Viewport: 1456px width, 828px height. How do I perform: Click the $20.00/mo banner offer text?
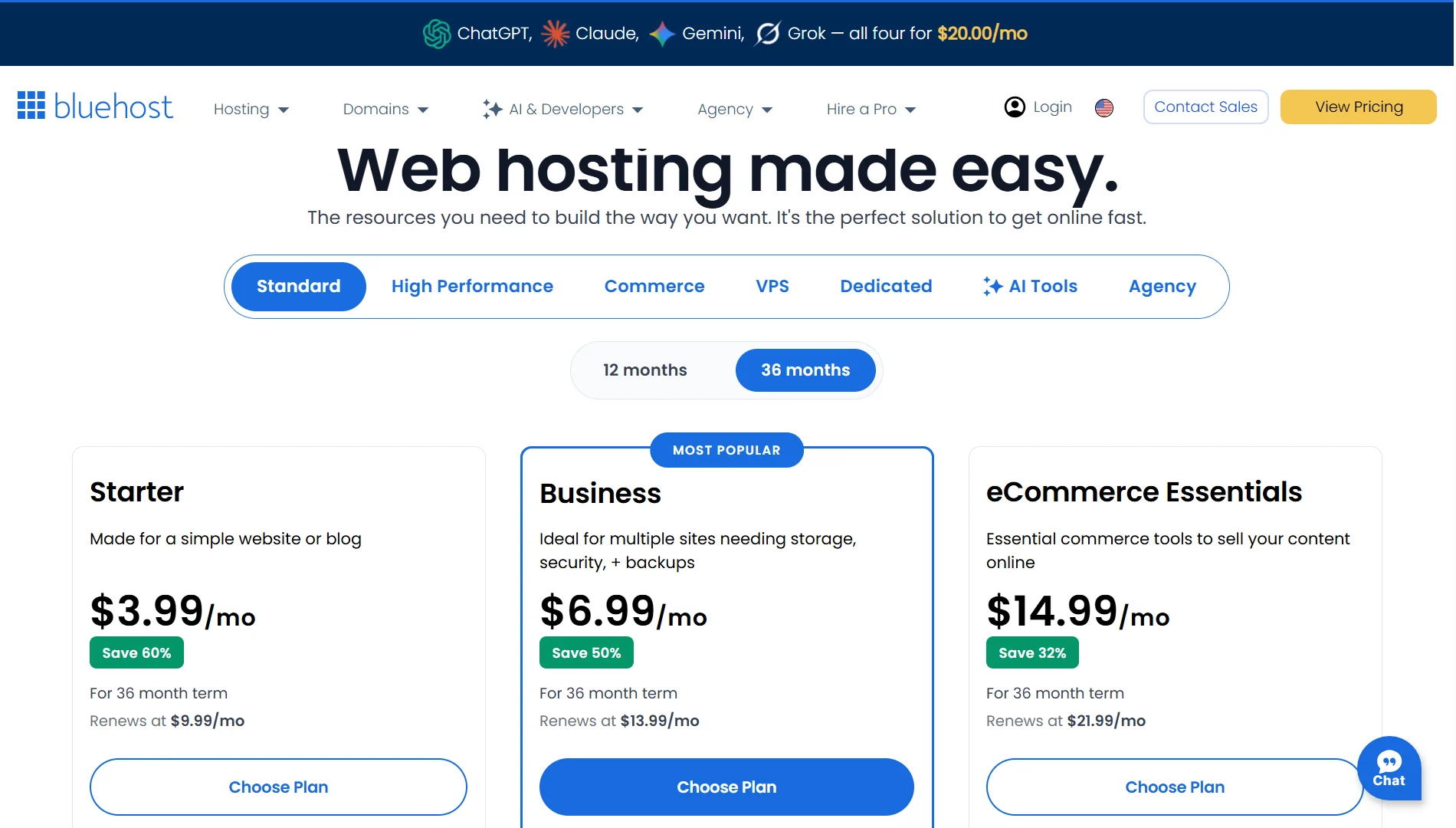click(982, 34)
